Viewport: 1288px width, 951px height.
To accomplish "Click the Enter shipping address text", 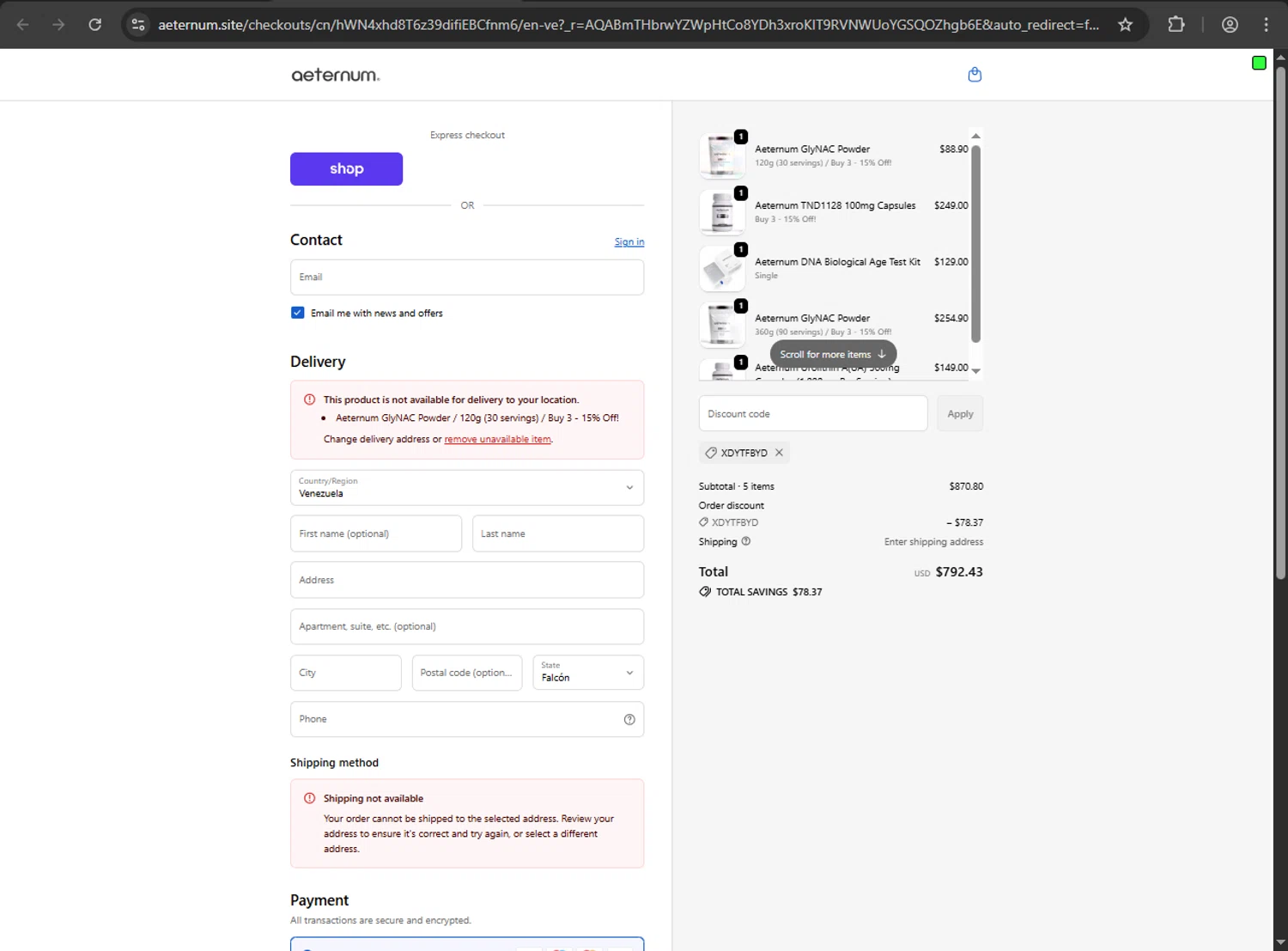I will point(934,542).
